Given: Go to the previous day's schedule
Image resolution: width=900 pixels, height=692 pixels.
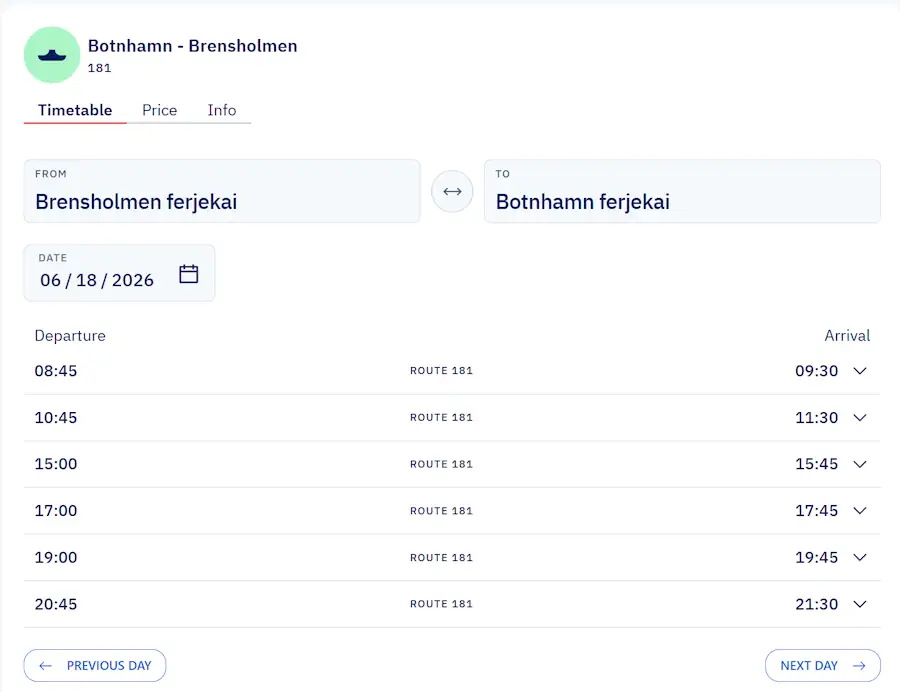Looking at the screenshot, I should coord(95,665).
